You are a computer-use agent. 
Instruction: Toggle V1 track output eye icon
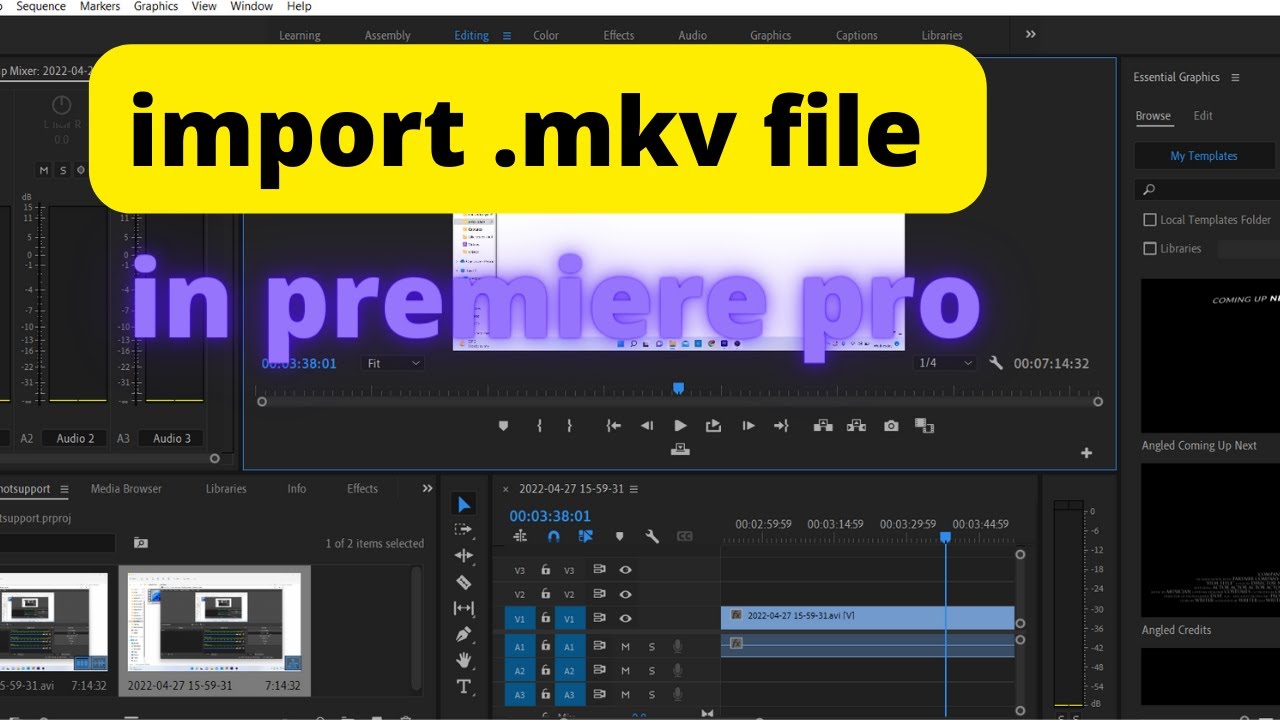click(626, 619)
